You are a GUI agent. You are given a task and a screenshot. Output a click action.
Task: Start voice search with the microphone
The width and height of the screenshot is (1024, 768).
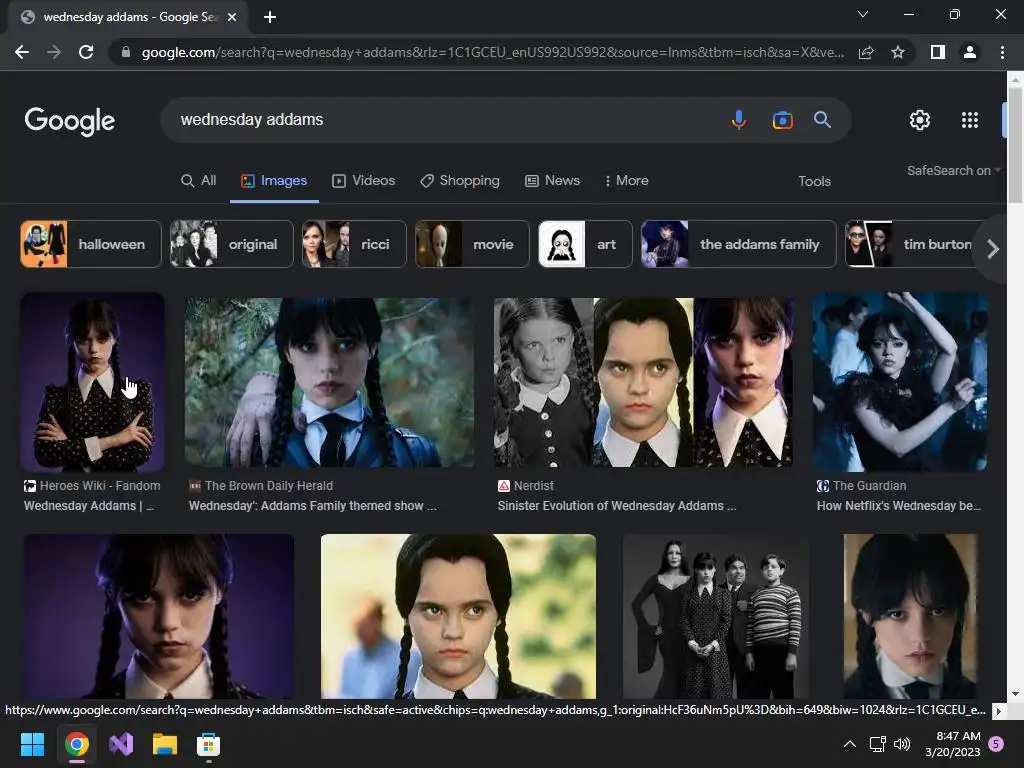tap(739, 120)
